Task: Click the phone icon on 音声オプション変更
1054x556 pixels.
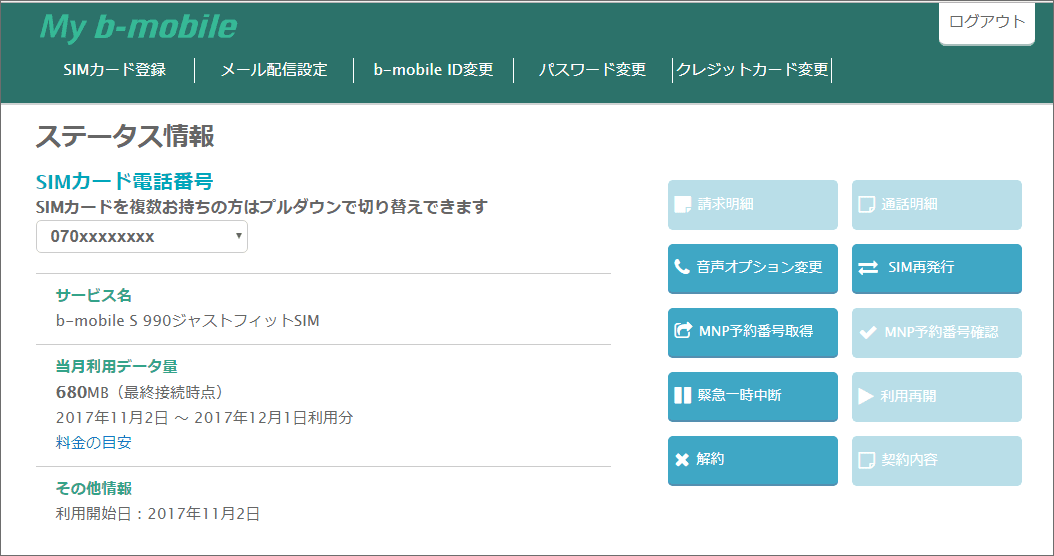Action: (682, 267)
